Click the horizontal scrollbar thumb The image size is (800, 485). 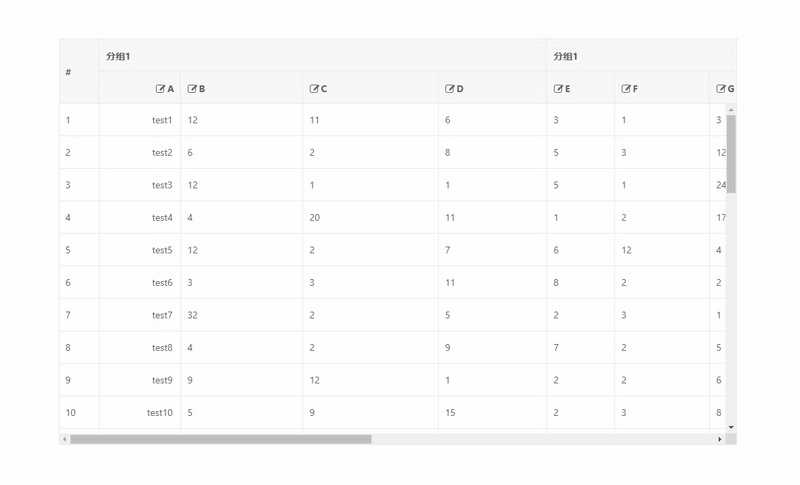pos(221,439)
